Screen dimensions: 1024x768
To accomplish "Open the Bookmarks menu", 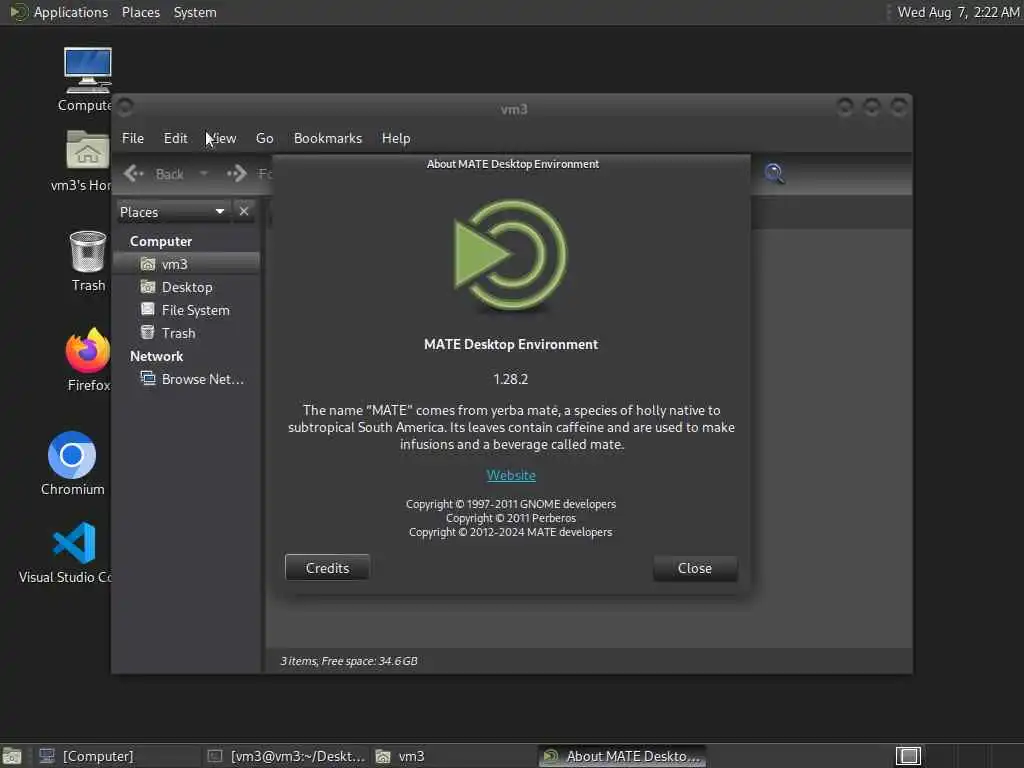I will (328, 138).
